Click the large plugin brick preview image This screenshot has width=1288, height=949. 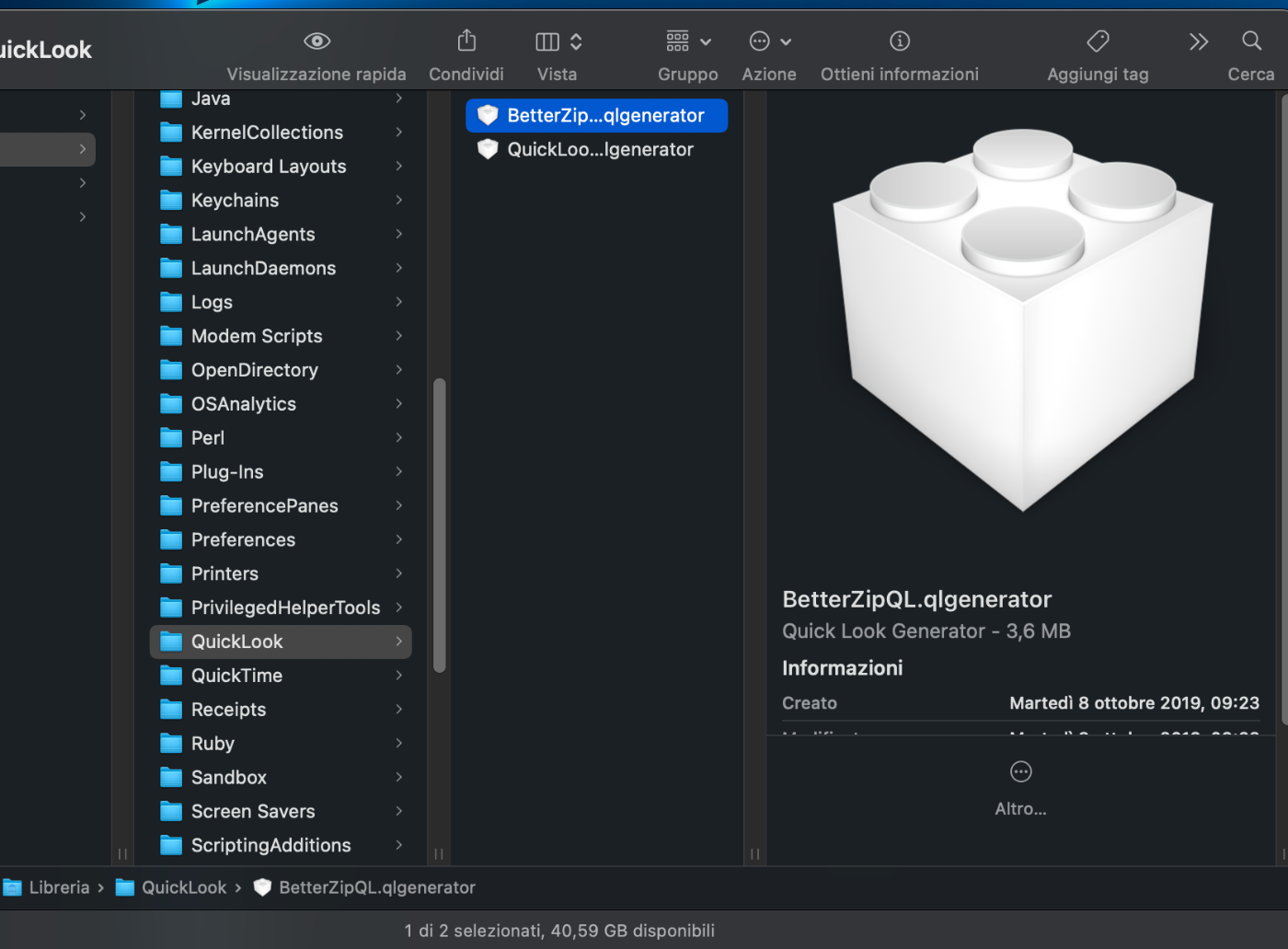tap(1023, 319)
